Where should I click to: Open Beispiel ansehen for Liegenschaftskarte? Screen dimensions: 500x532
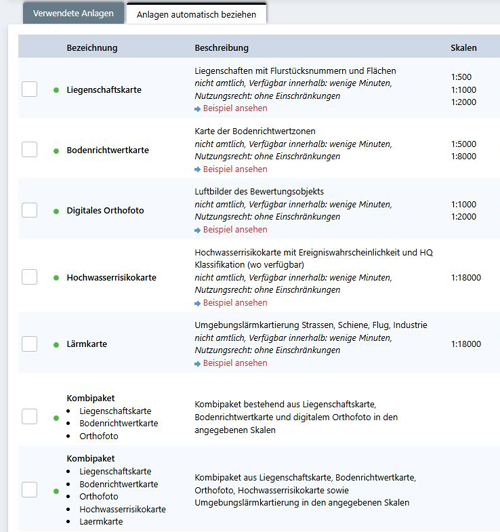pos(235,108)
